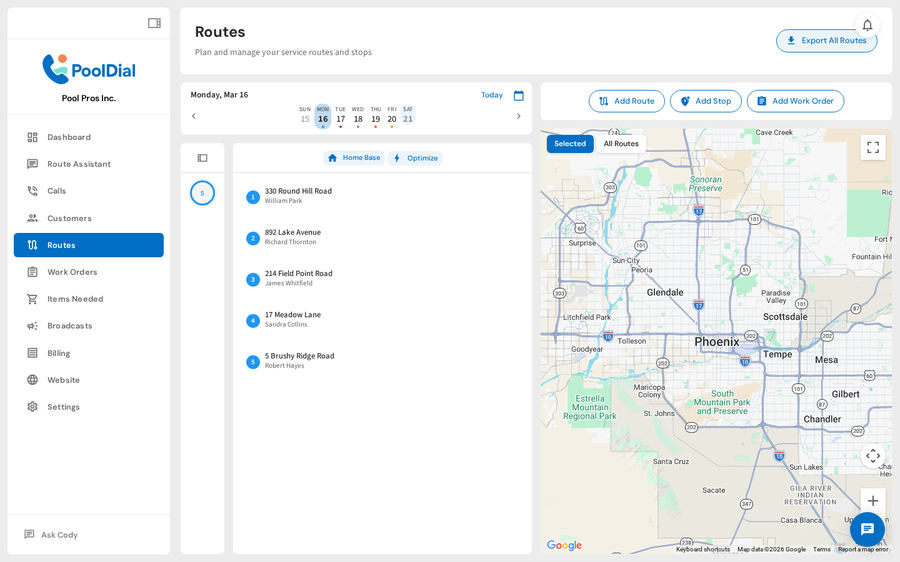Click the Optimize route button

pos(415,158)
